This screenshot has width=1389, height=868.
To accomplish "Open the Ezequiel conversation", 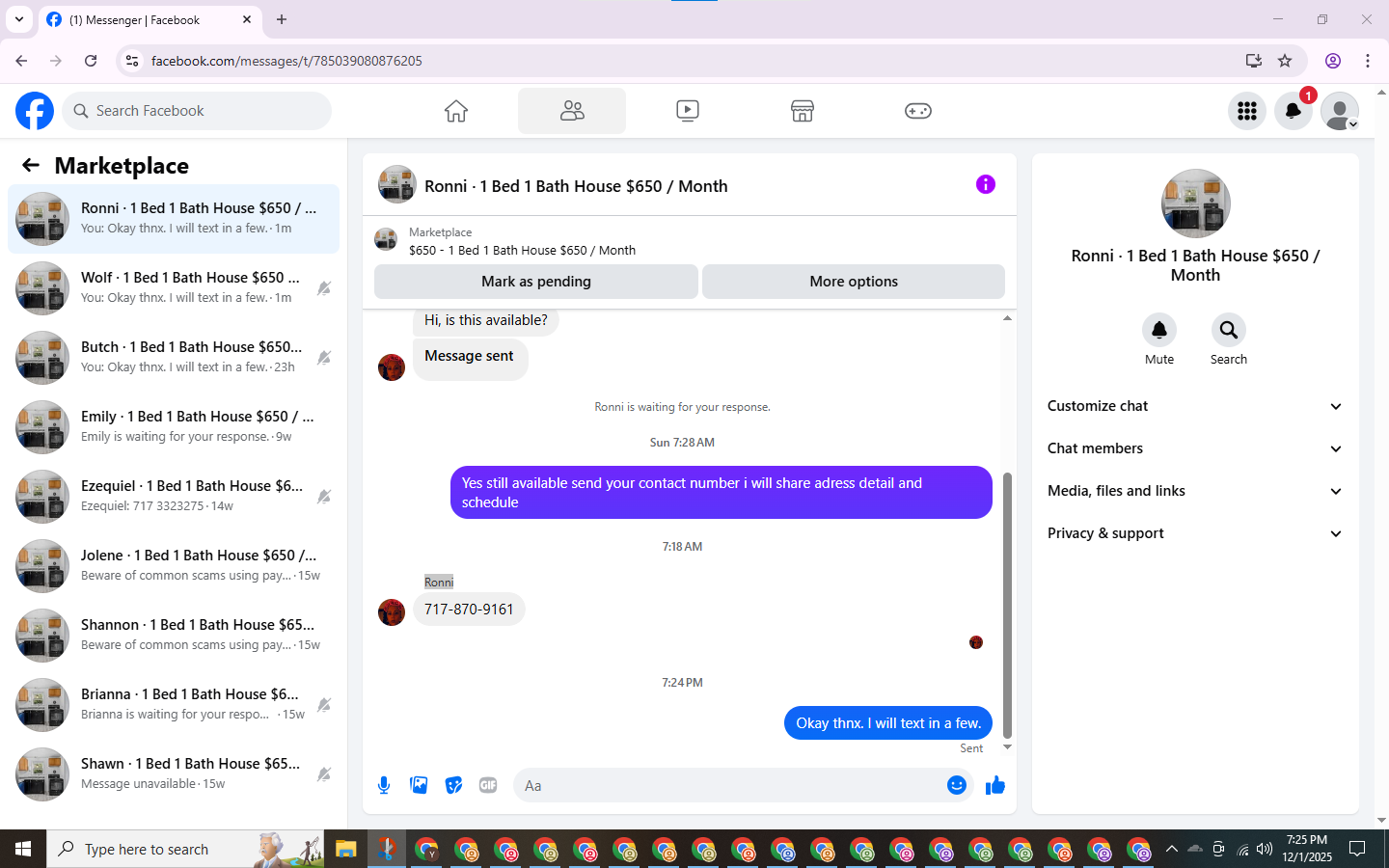I will pyautogui.click(x=174, y=497).
